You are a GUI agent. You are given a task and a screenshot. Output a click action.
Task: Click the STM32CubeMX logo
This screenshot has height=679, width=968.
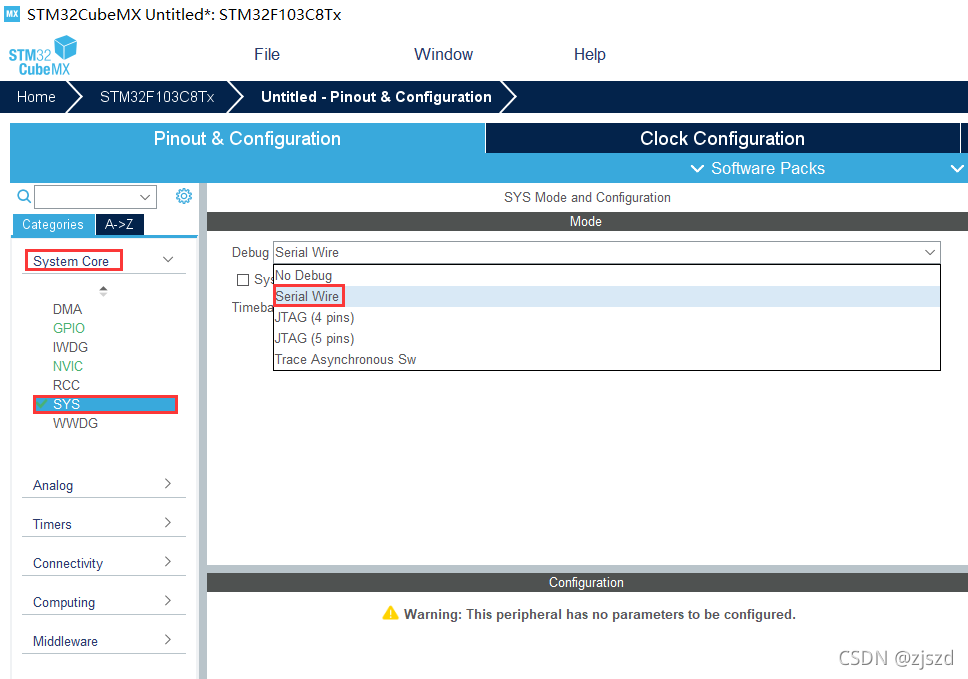coord(43,56)
